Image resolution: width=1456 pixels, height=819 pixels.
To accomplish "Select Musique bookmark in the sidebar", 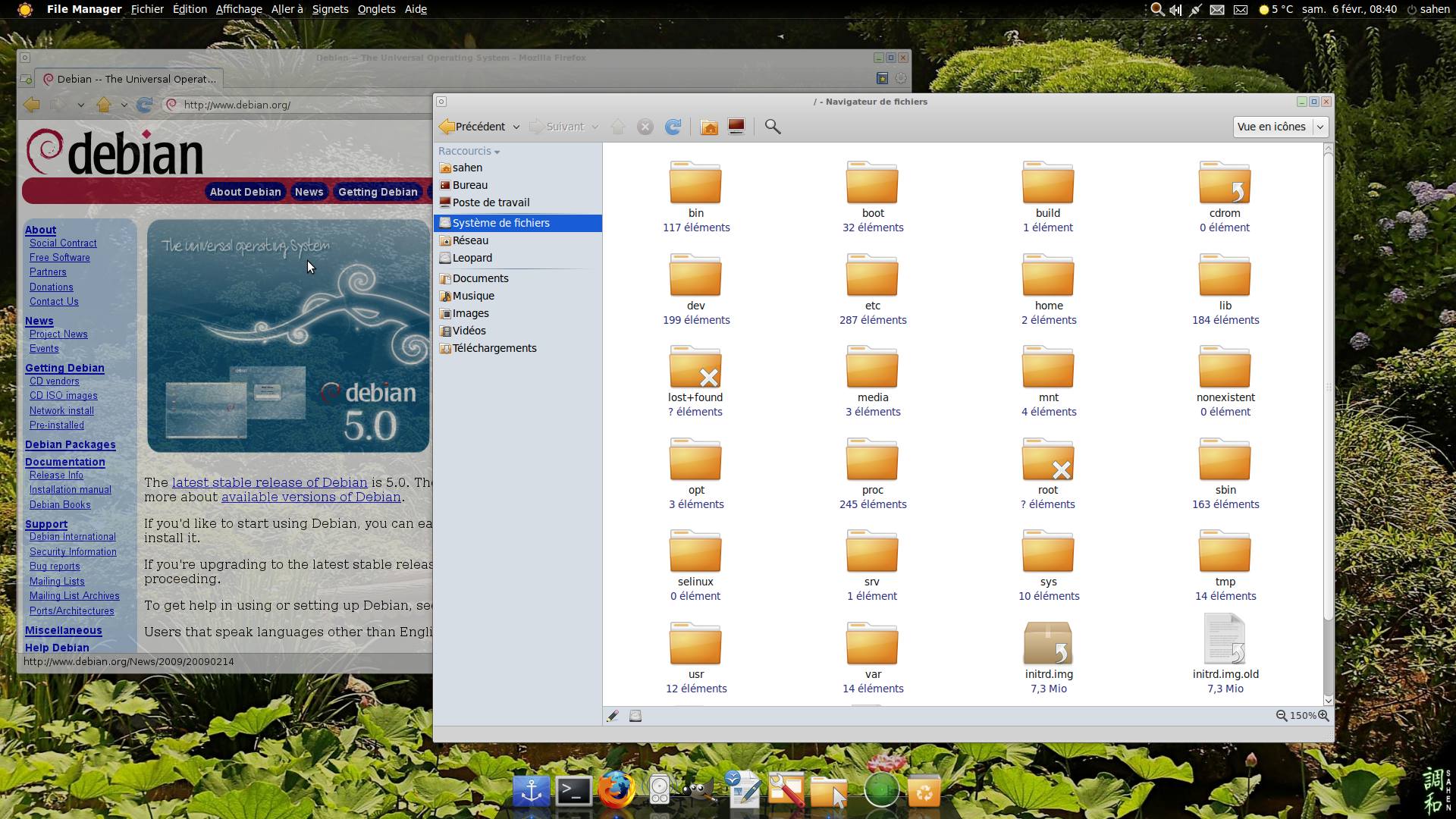I will coord(519,296).
